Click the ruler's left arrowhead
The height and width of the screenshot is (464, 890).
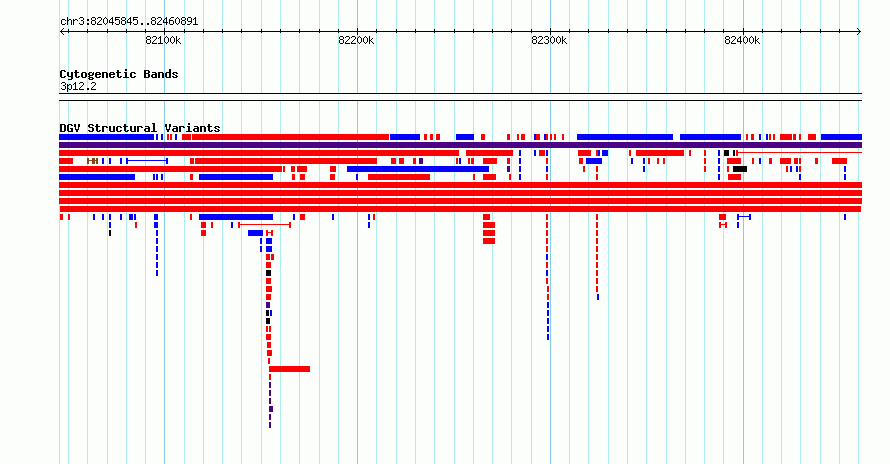tap(62, 31)
